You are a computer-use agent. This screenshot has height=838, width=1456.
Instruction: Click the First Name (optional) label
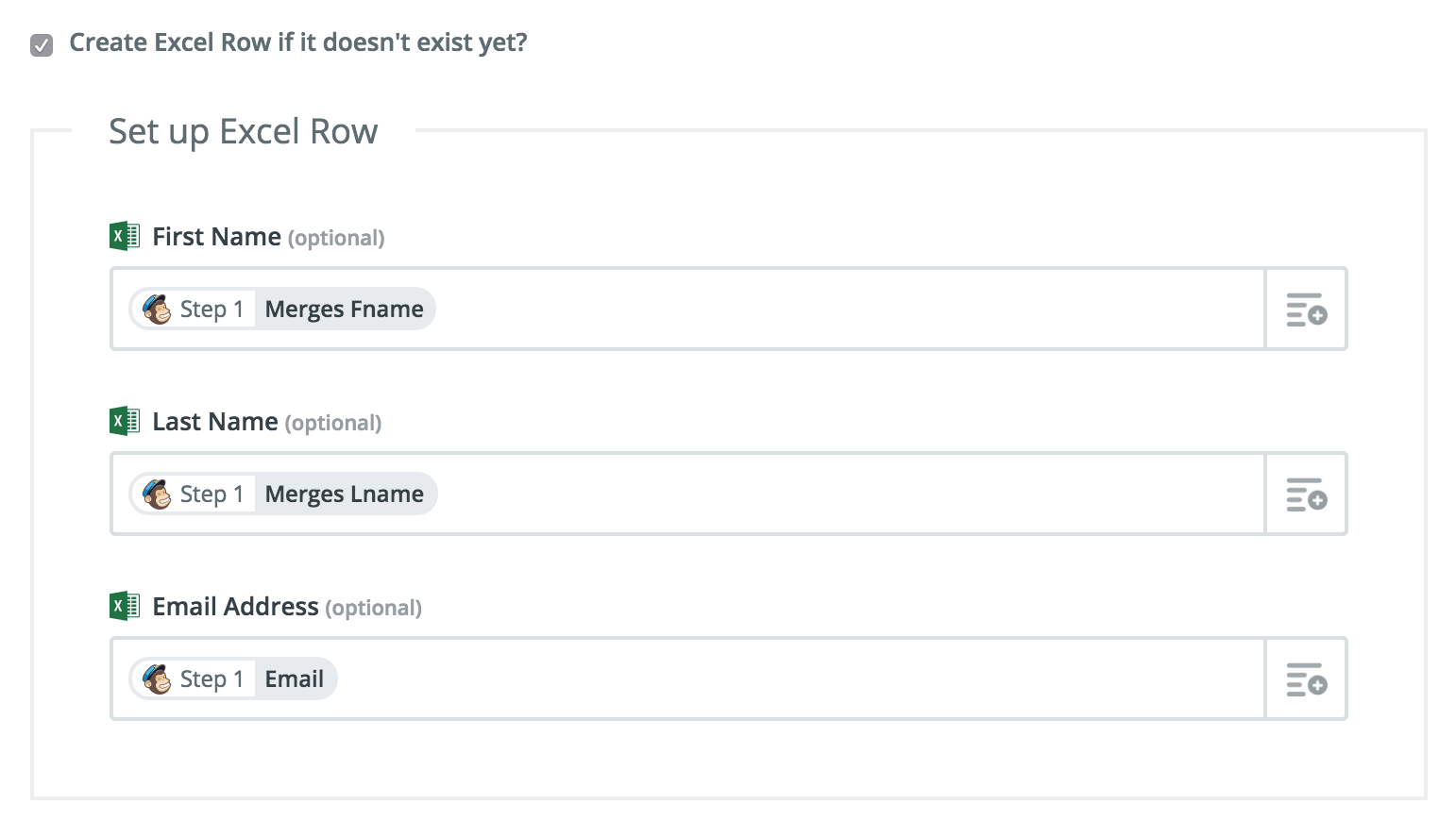(268, 237)
